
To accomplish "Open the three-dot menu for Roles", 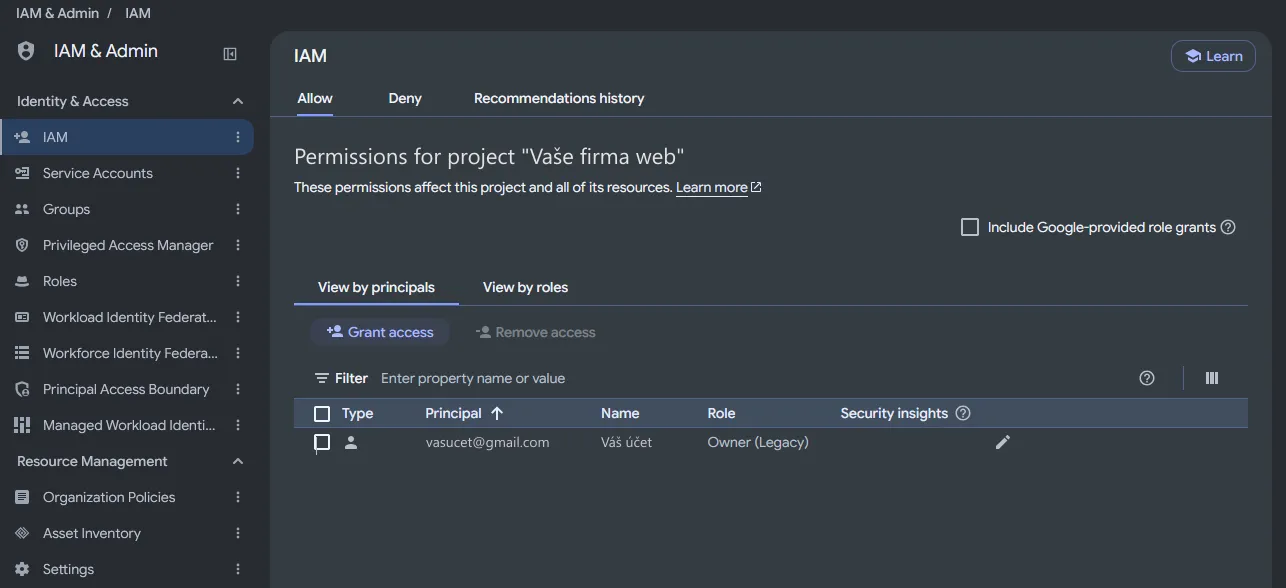I will [x=238, y=281].
